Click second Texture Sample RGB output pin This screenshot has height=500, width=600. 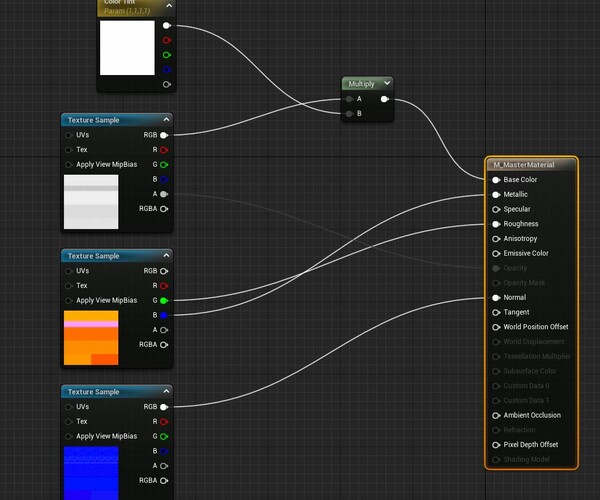tap(164, 271)
